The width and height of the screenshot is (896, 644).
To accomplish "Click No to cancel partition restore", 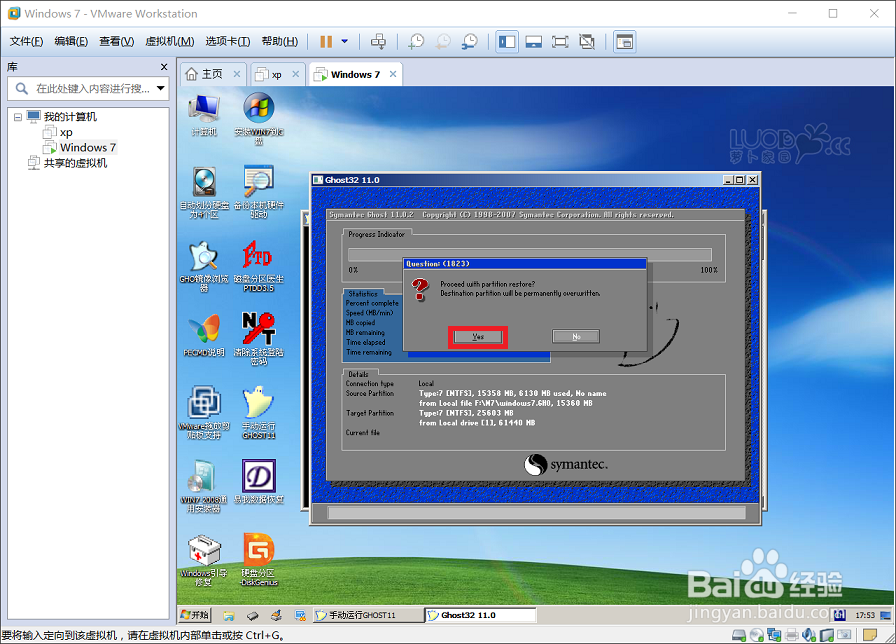I will point(576,337).
